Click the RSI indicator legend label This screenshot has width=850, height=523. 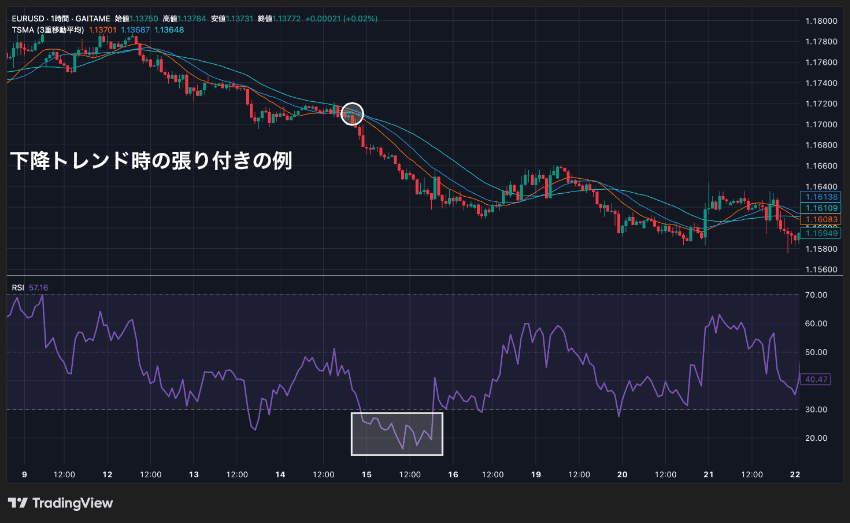[18, 288]
